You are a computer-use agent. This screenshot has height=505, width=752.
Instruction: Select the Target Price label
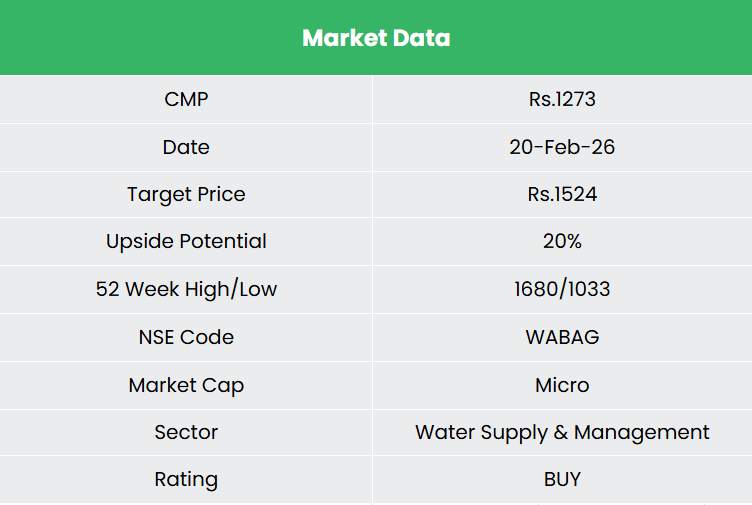tap(186, 194)
